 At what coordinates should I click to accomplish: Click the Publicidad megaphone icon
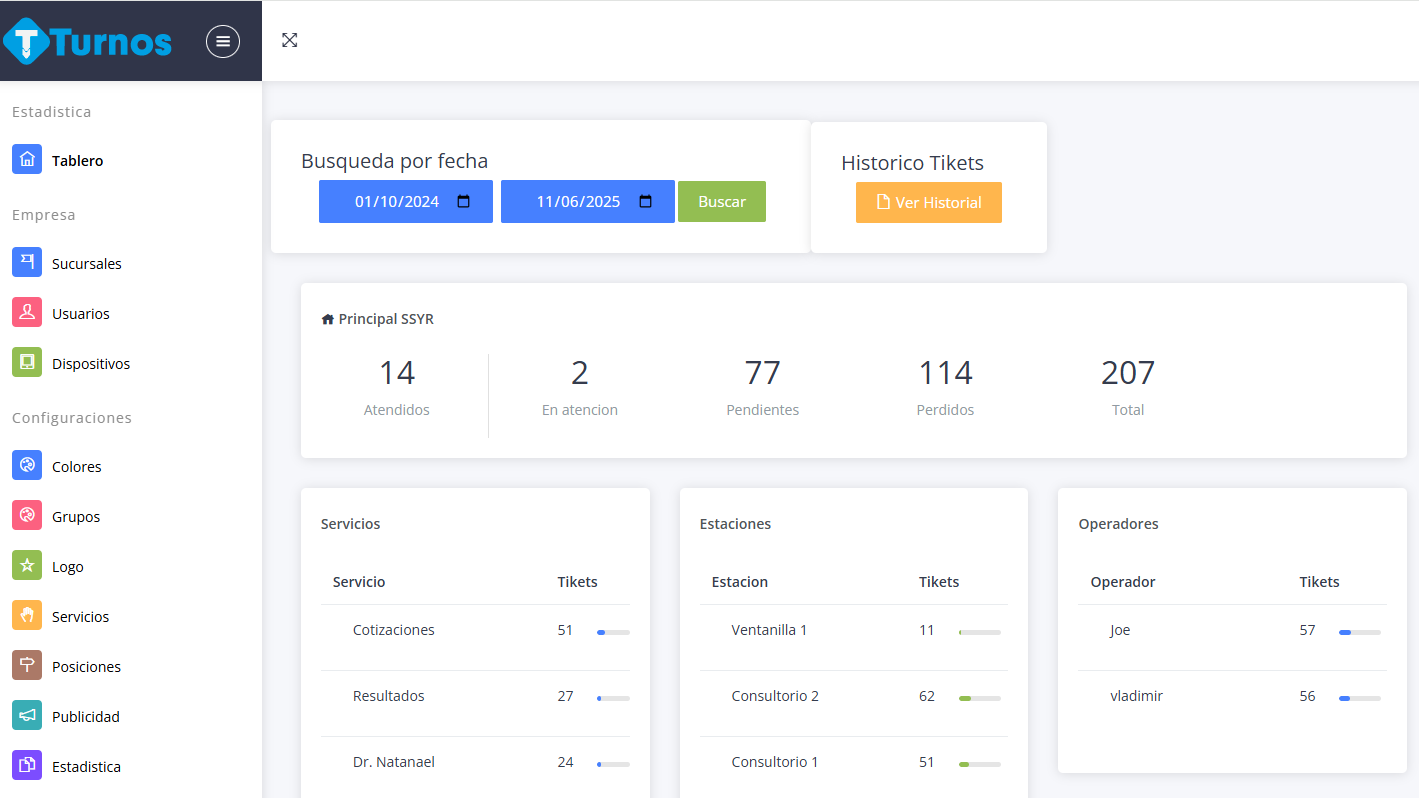click(27, 716)
